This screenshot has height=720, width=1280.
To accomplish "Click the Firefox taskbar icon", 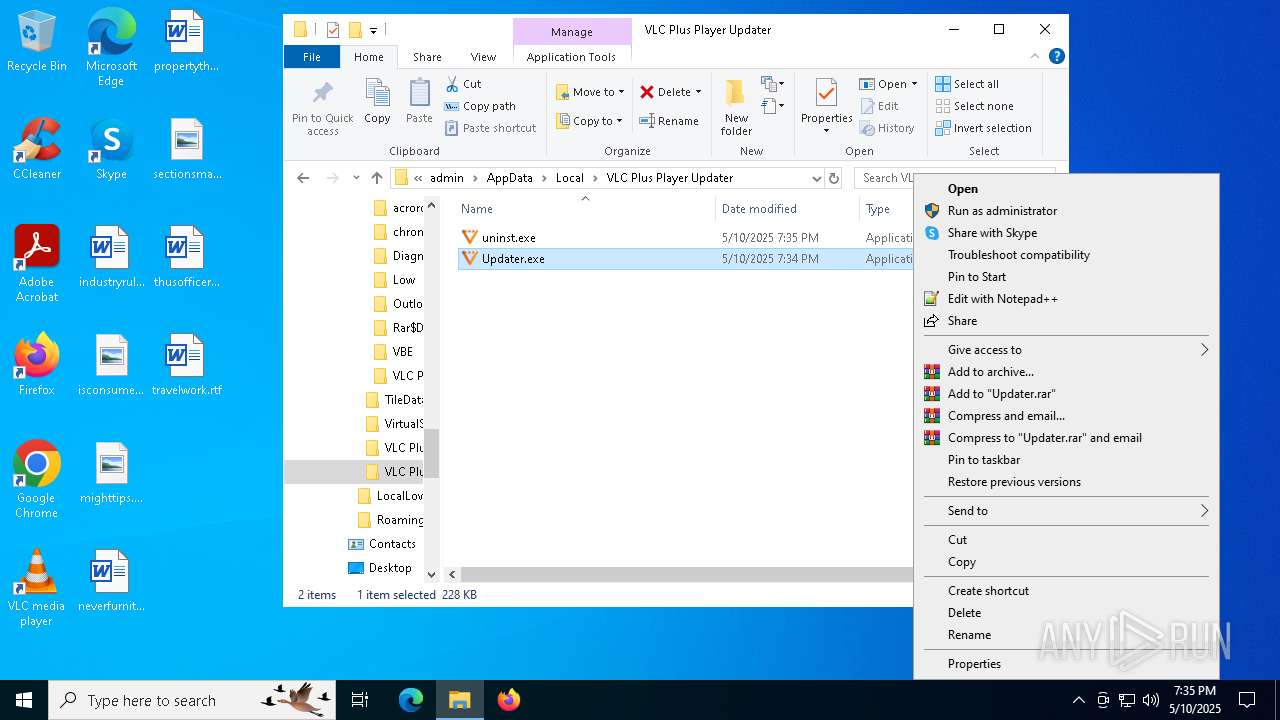I will [x=509, y=700].
